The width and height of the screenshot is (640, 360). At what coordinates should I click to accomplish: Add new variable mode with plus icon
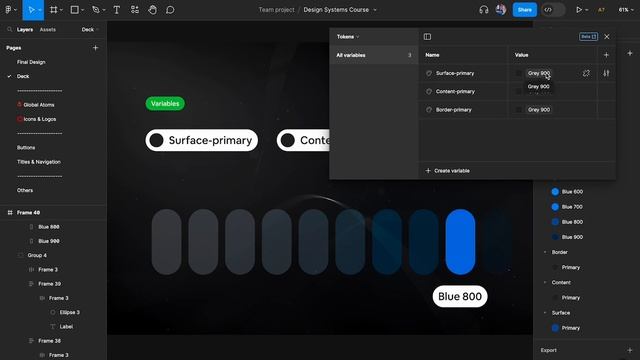click(606, 55)
